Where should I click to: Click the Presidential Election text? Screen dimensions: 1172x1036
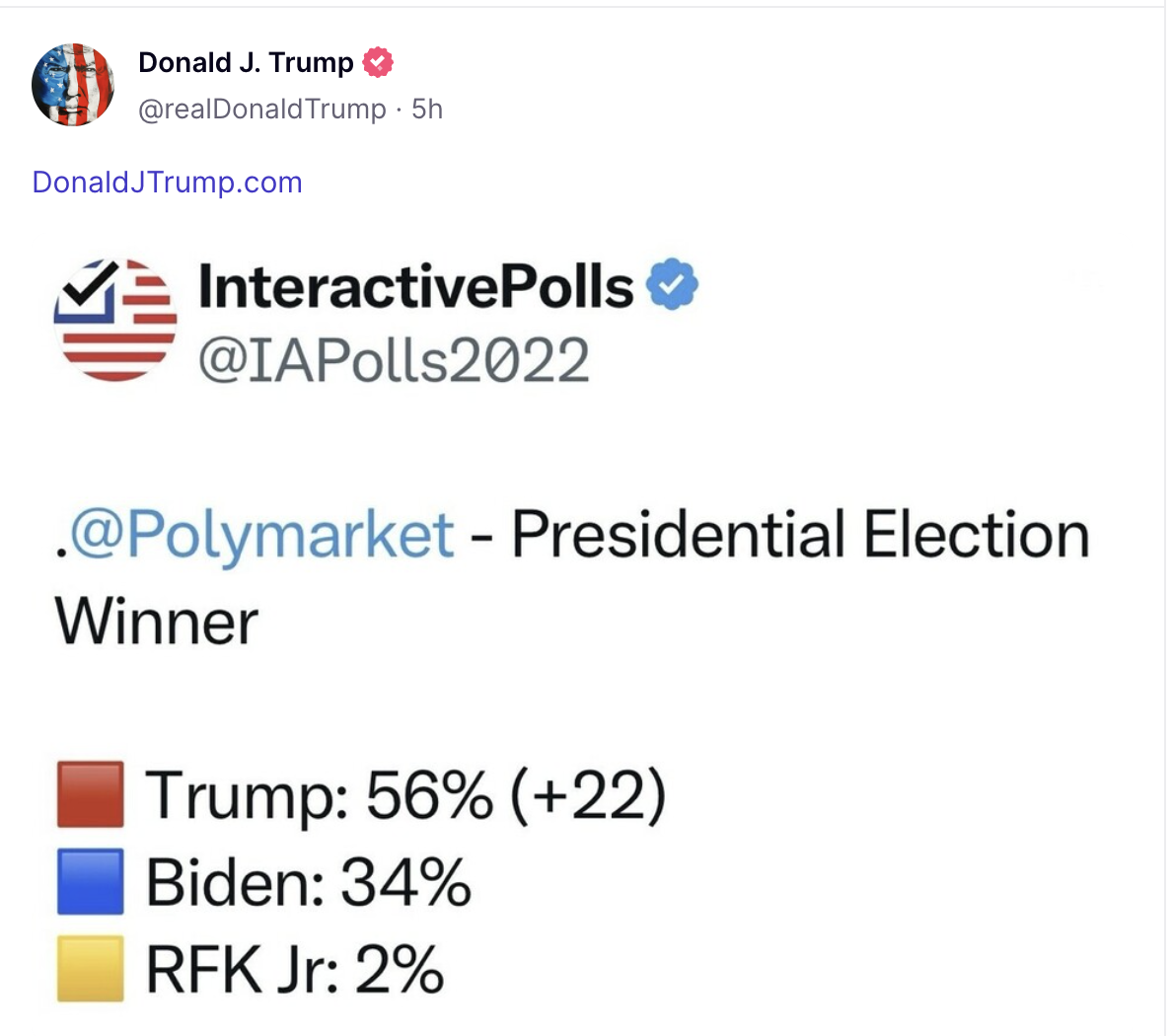tap(799, 536)
